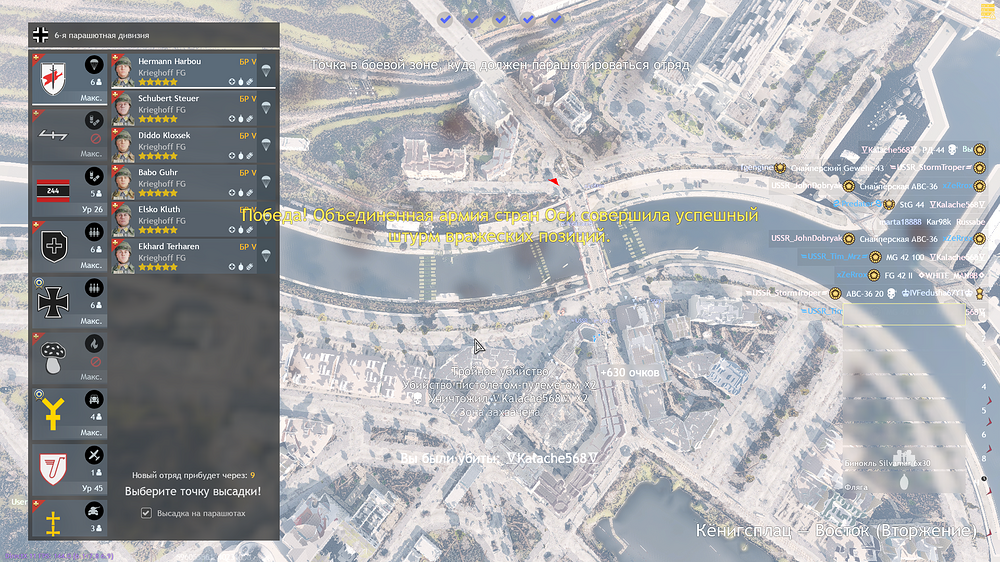Screen dimensions: 1000x562
Task: Select the squad with the 244 flag emblem
Action: tap(69, 190)
